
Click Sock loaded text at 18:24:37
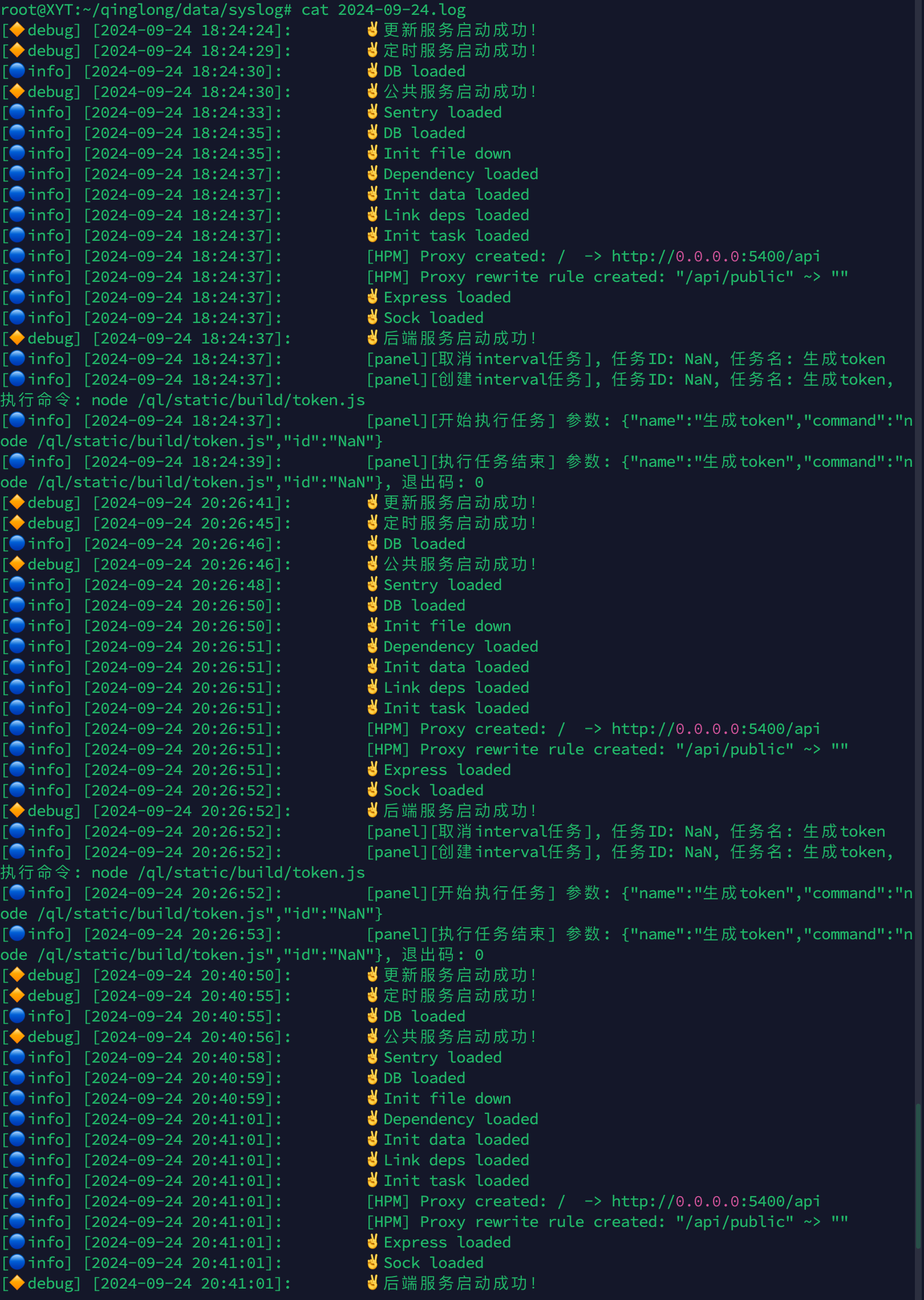coord(433,318)
